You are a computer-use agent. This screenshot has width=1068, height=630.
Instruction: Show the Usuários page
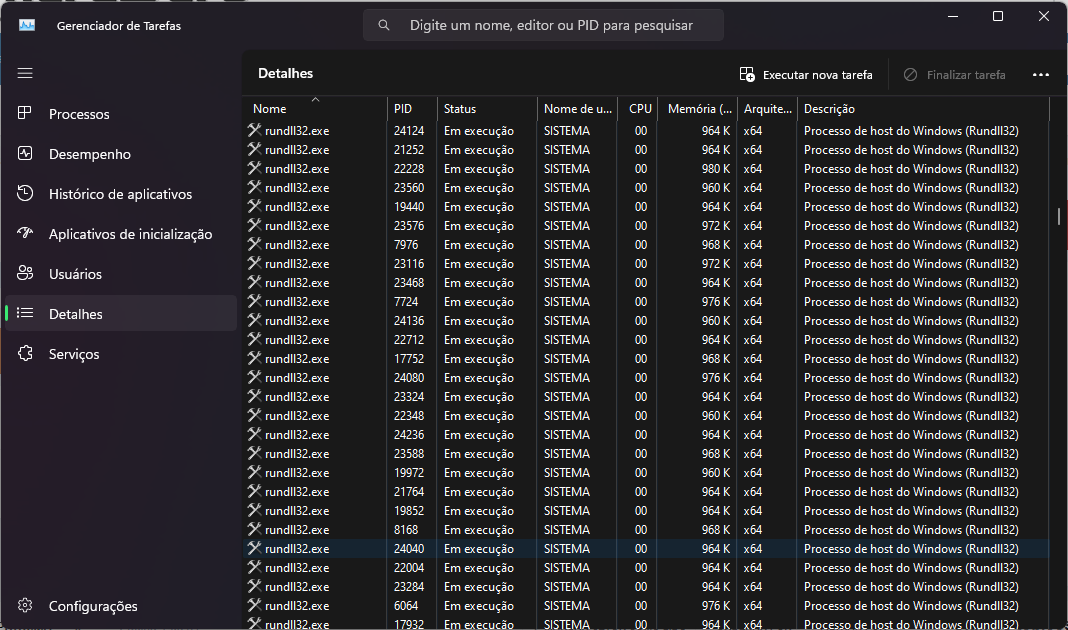click(x=121, y=274)
